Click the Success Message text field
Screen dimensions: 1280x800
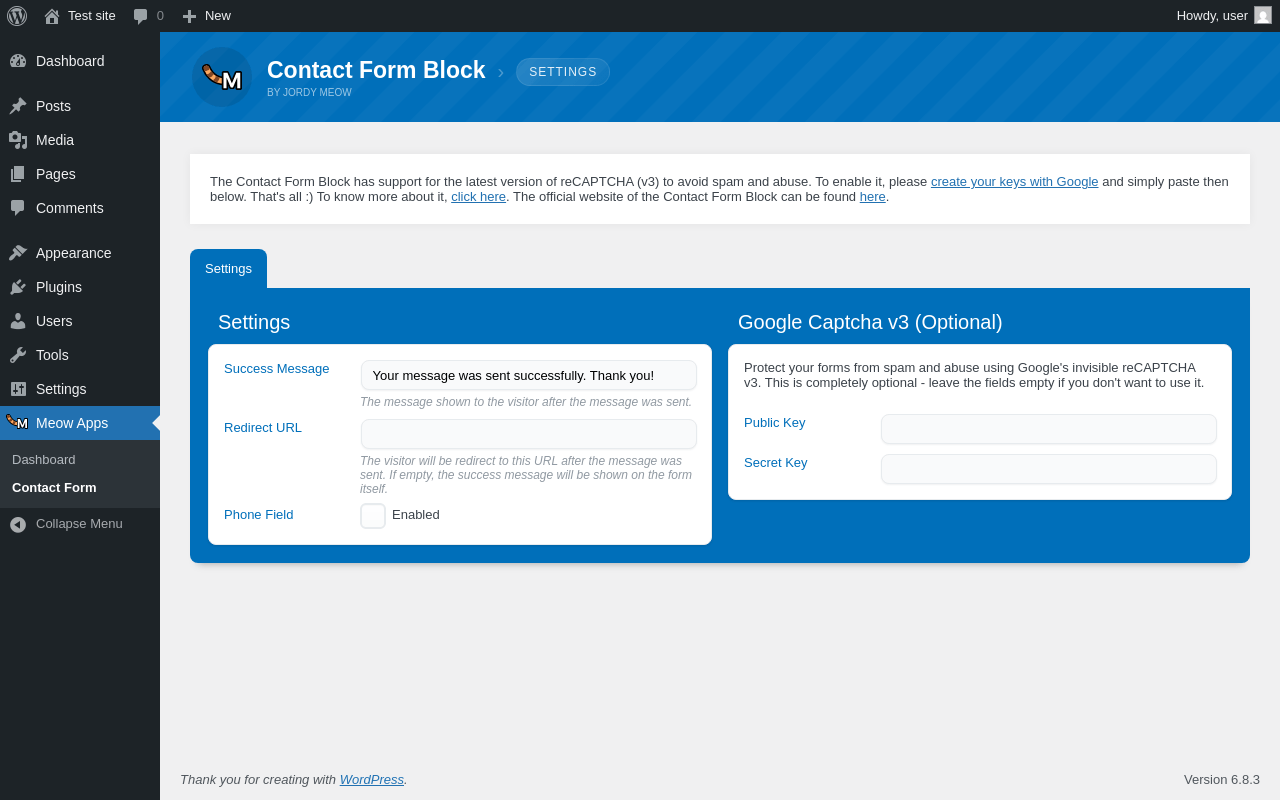tap(529, 375)
